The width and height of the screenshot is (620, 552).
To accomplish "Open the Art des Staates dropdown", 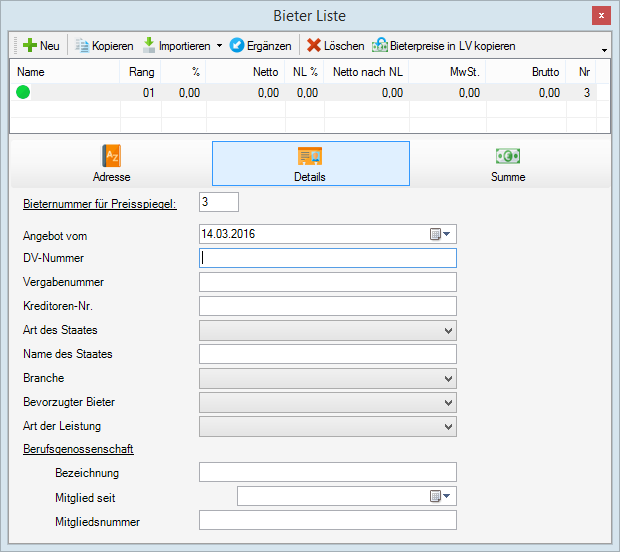I will (328, 330).
